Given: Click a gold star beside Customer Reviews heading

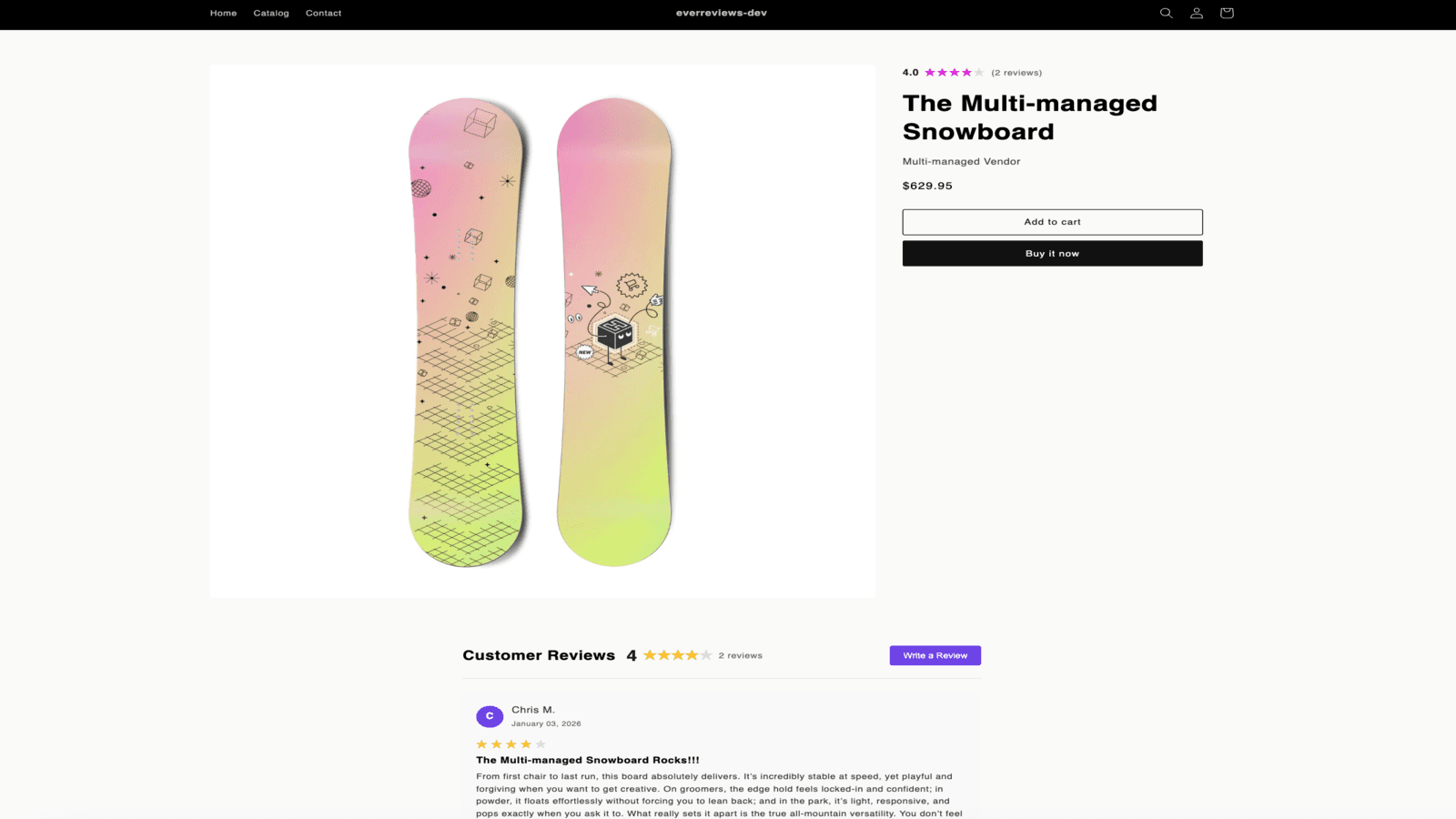Looking at the screenshot, I should (650, 654).
